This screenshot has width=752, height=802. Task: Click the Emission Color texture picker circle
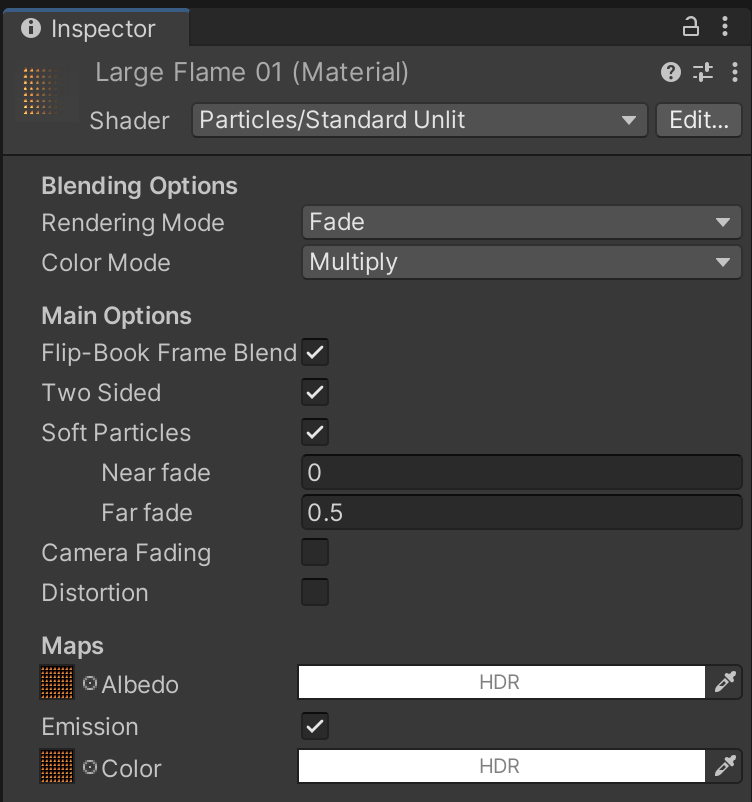tap(90, 768)
